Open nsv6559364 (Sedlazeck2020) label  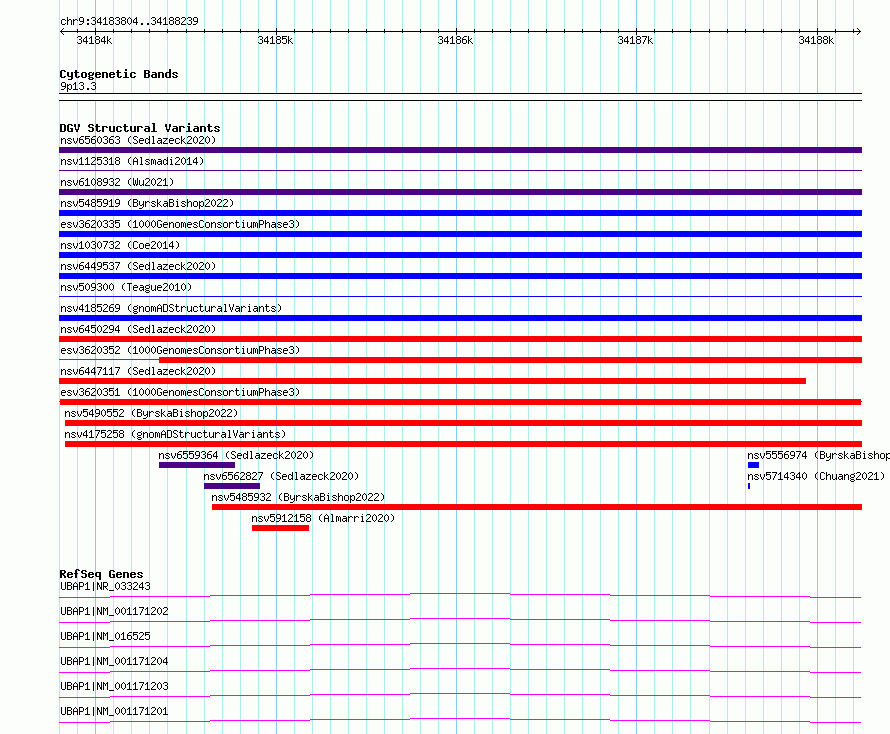tap(236, 455)
